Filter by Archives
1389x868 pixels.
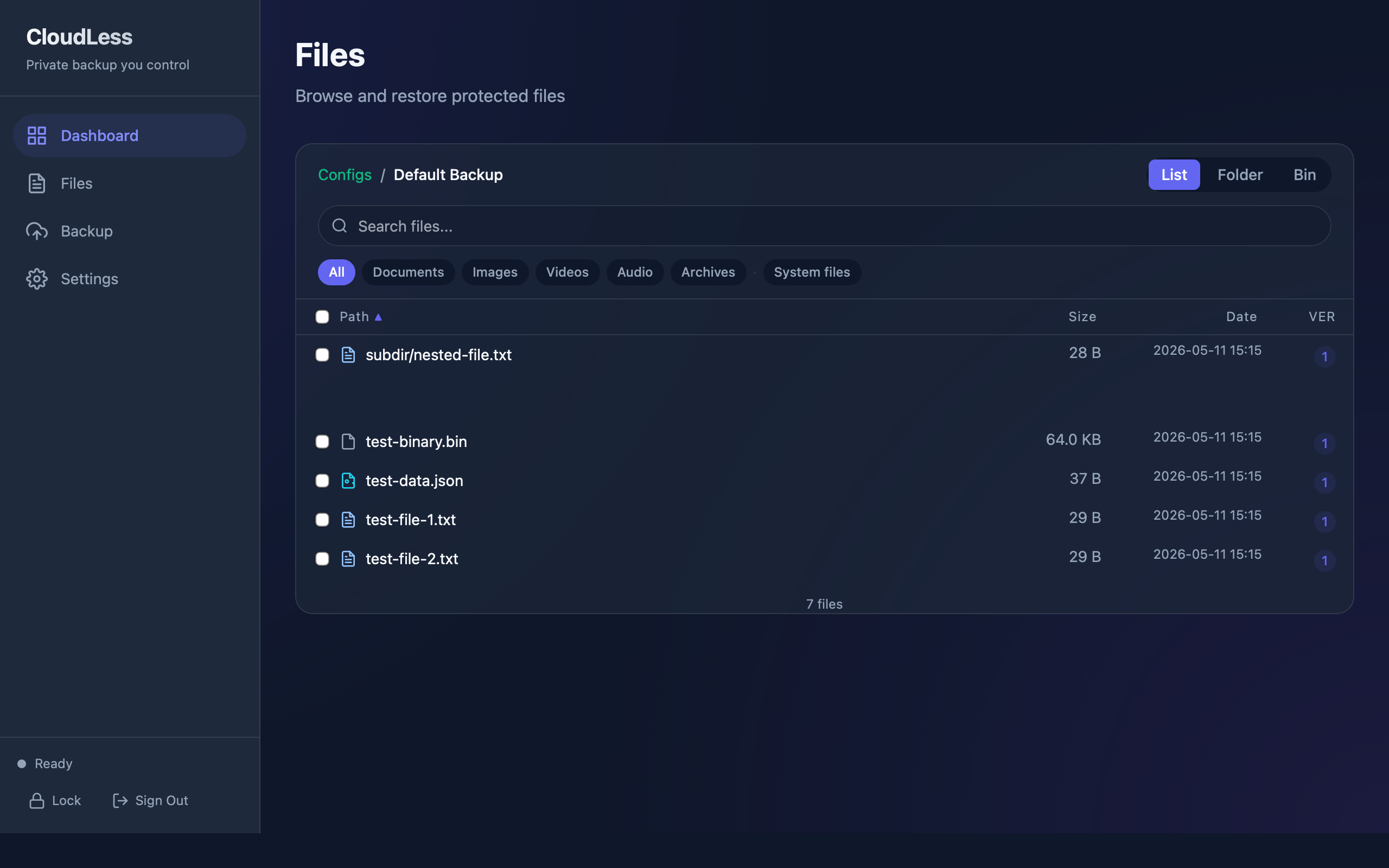(708, 272)
